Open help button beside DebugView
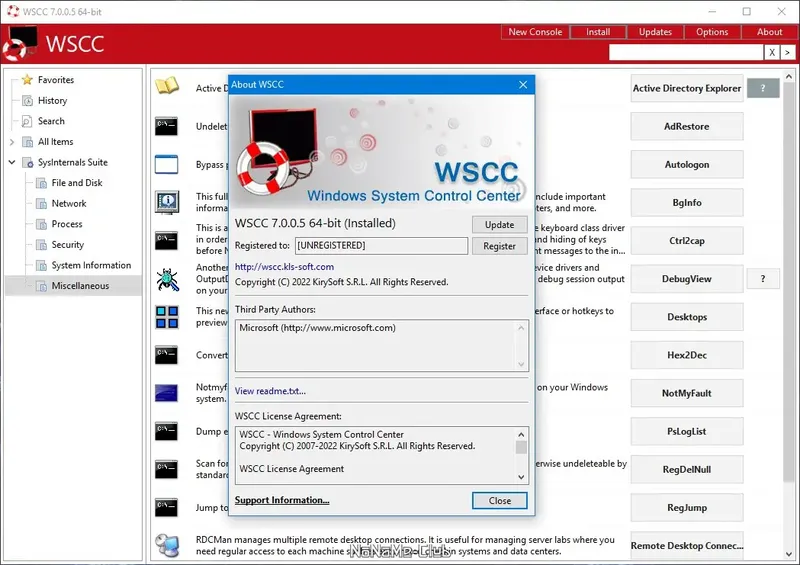The image size is (800, 565). (x=763, y=279)
